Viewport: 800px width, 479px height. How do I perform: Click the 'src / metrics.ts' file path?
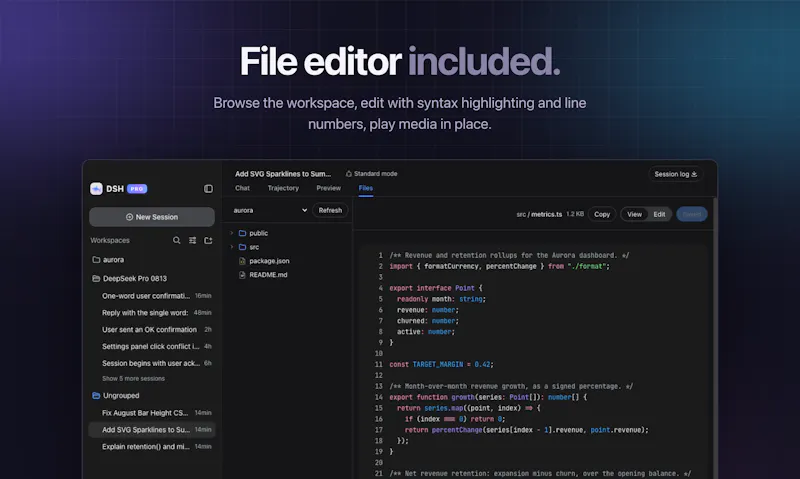[x=539, y=214]
